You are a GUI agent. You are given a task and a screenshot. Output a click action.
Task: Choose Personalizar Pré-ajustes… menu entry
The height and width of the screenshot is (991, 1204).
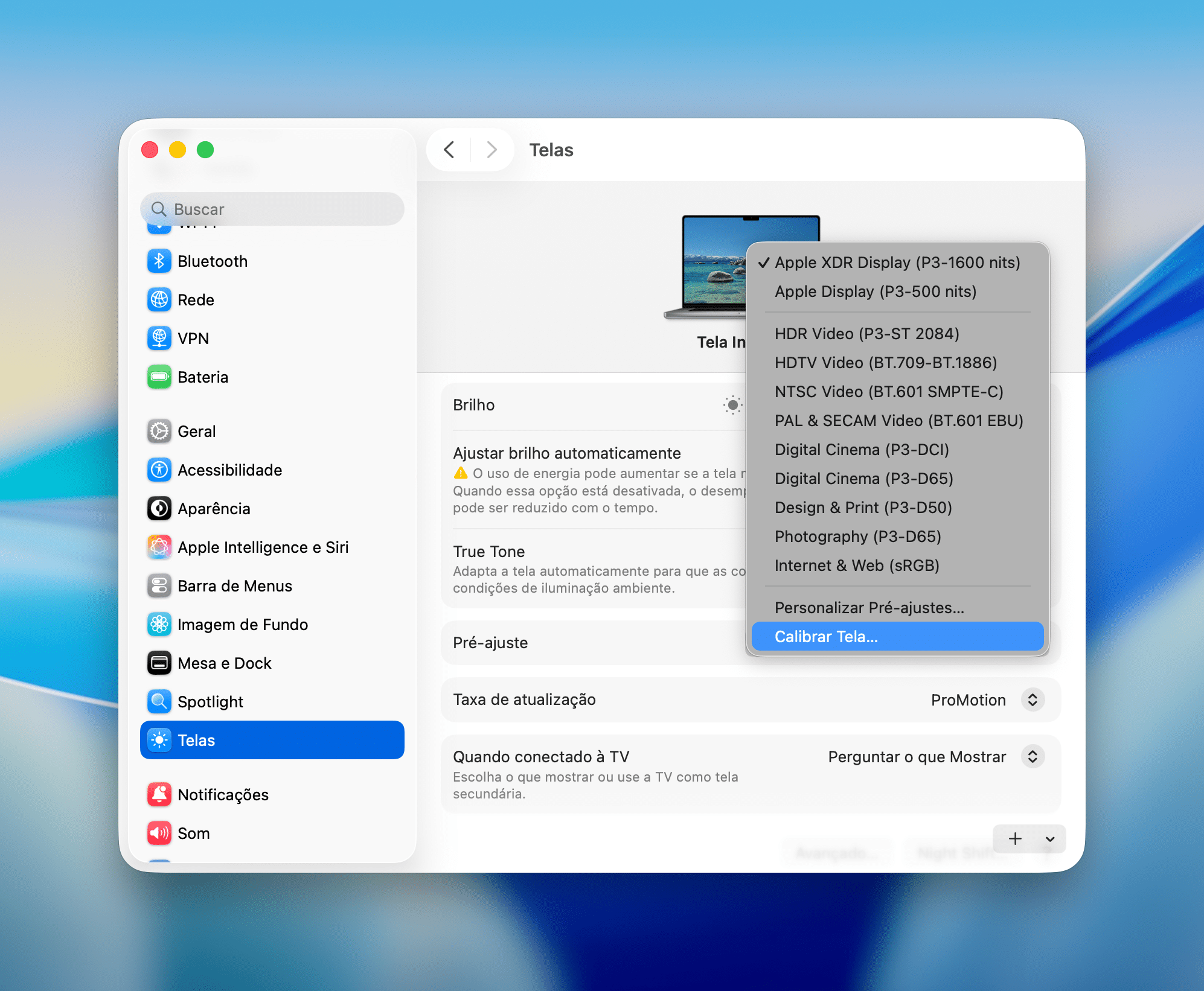[x=869, y=608]
